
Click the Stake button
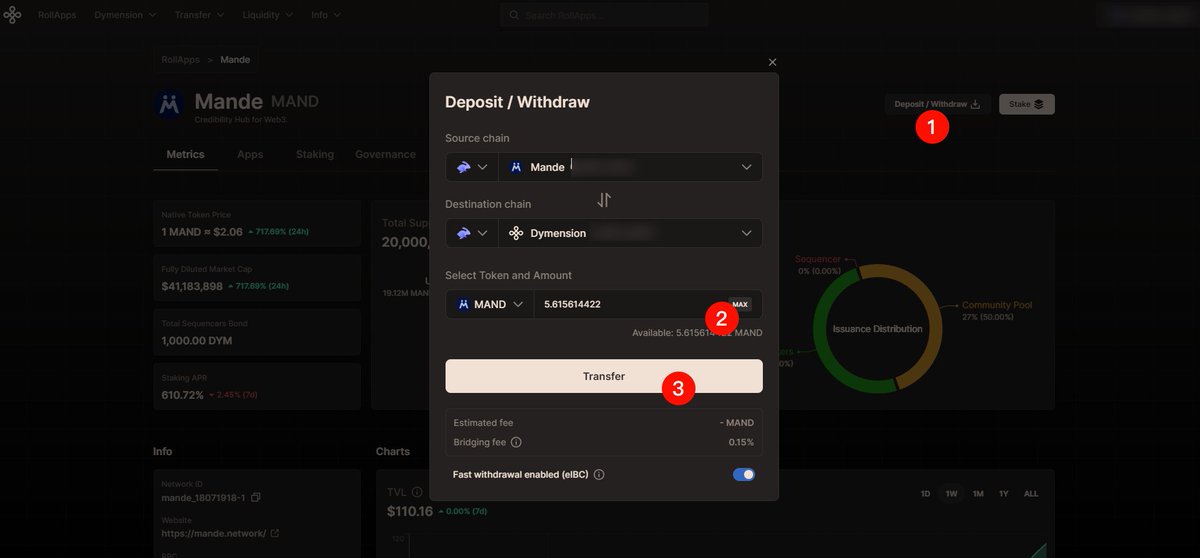click(1026, 104)
